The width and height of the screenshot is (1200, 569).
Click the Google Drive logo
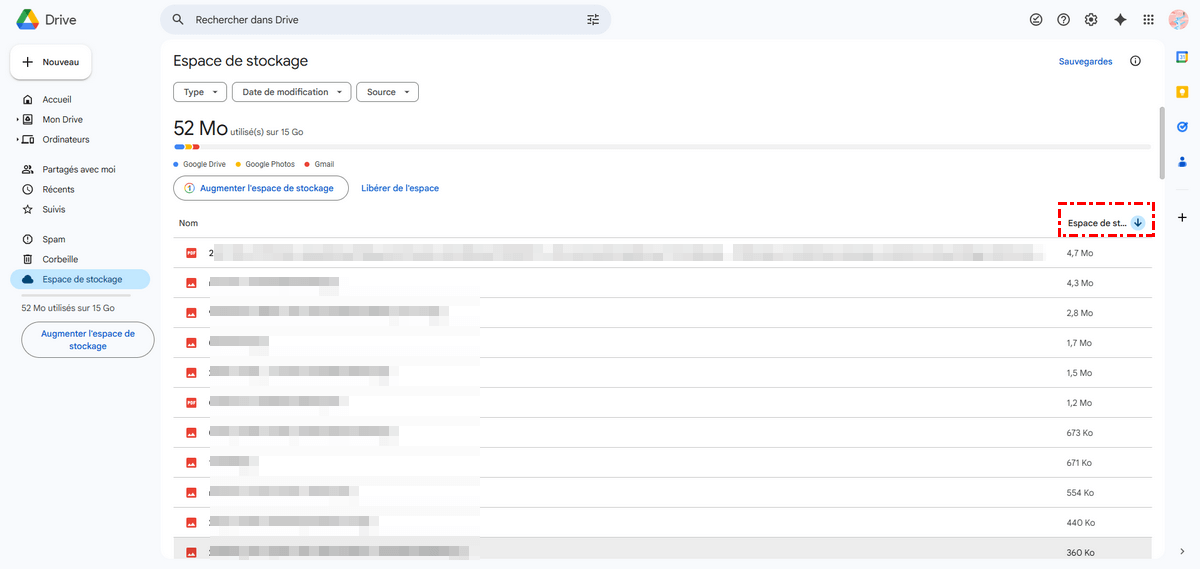[27, 19]
